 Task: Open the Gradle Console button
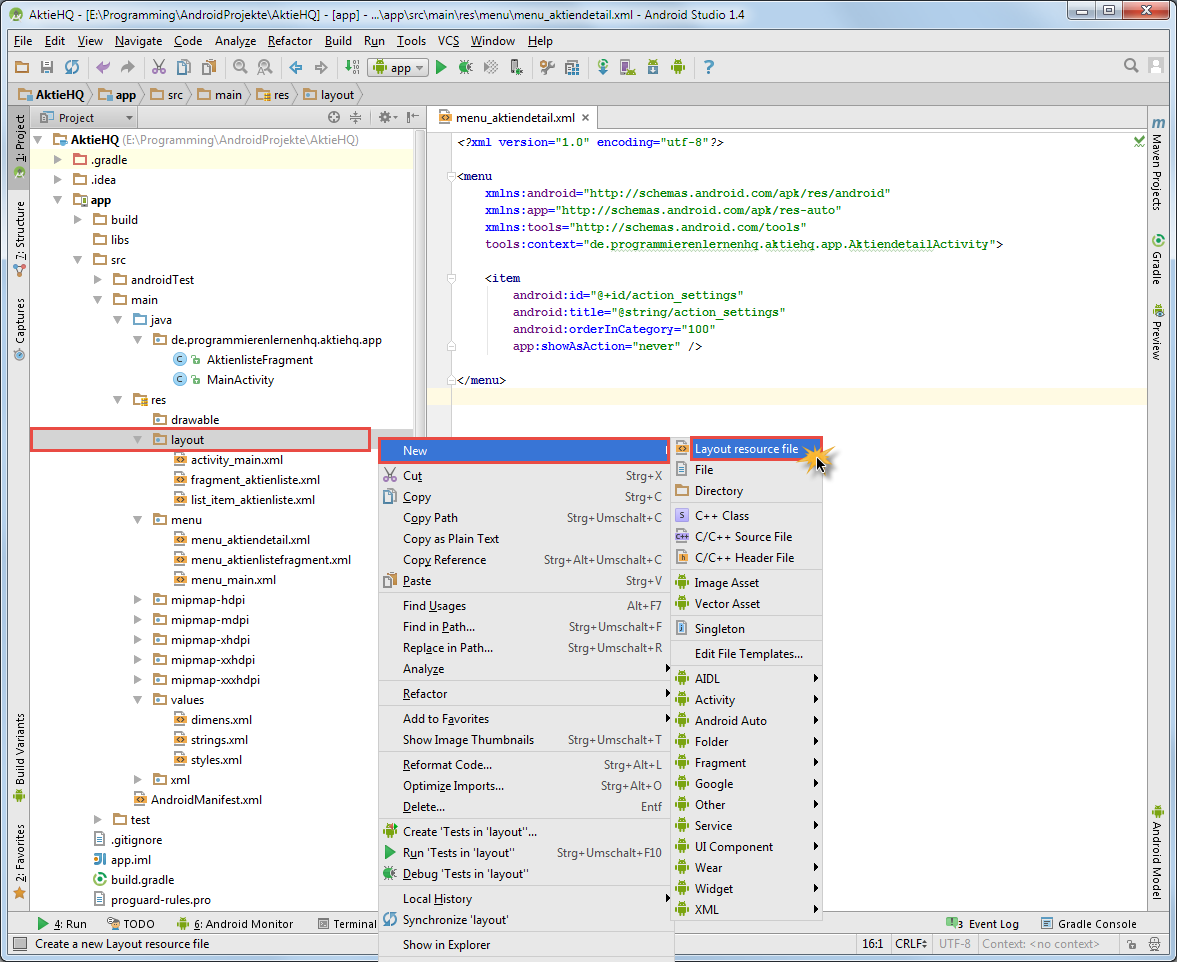(1088, 924)
